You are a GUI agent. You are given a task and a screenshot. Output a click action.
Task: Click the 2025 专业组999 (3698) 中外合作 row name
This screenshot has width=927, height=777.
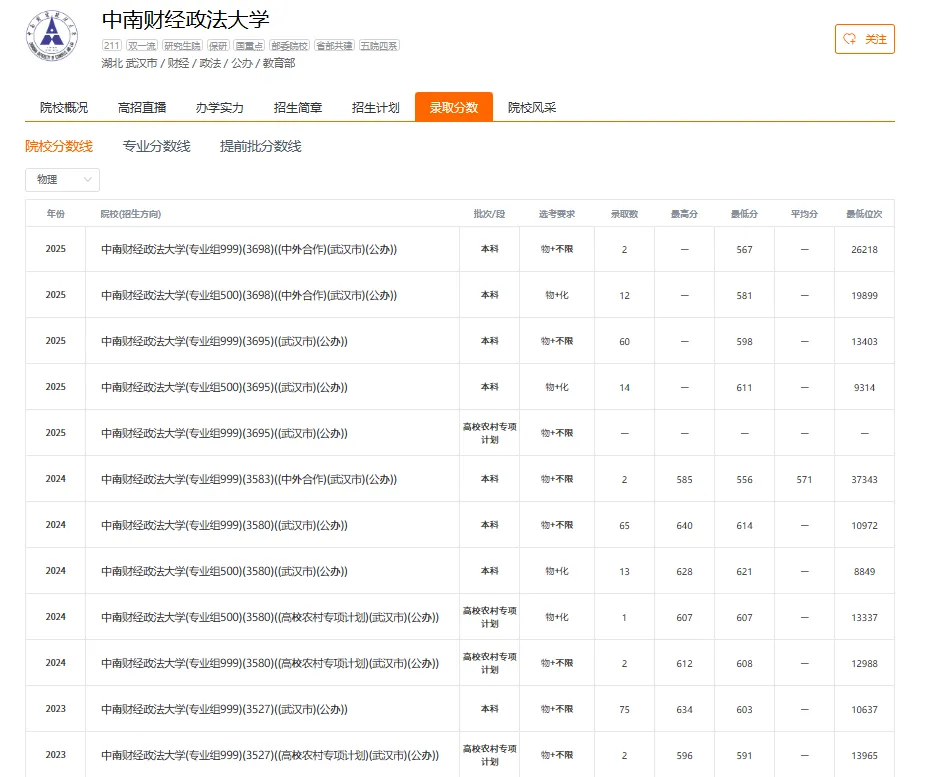[x=249, y=250]
